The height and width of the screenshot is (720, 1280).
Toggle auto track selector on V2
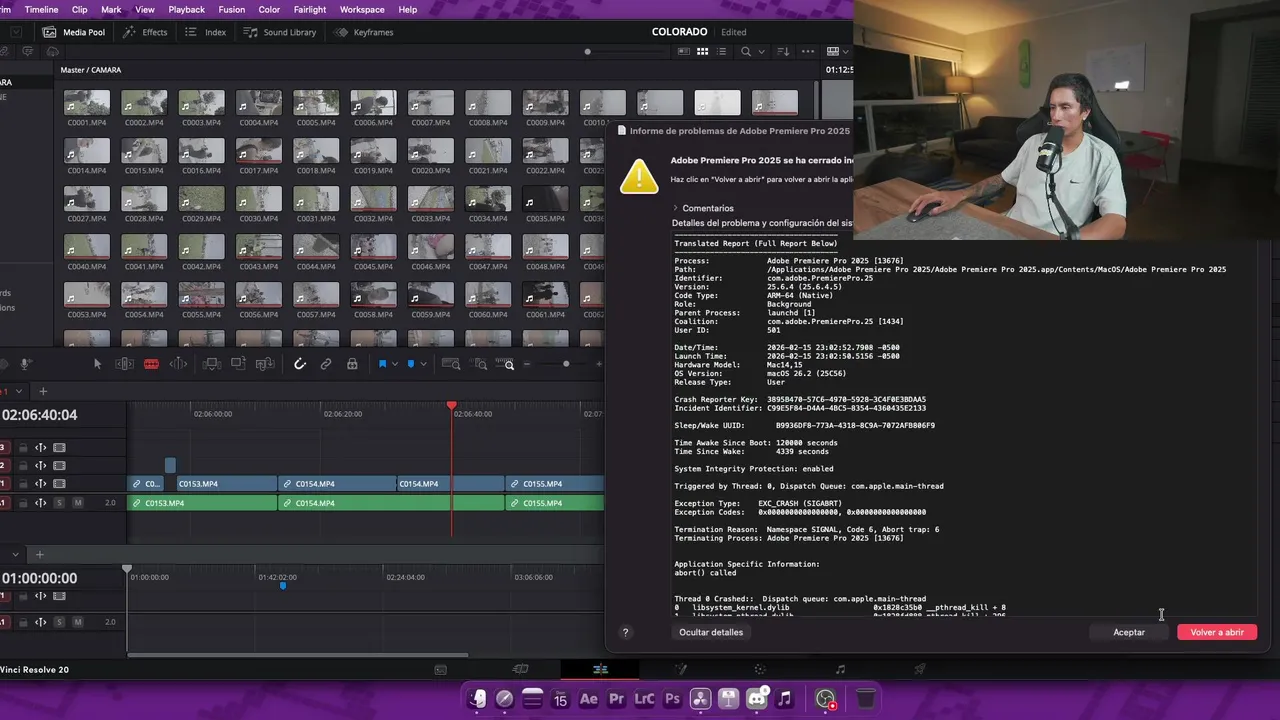41,466
